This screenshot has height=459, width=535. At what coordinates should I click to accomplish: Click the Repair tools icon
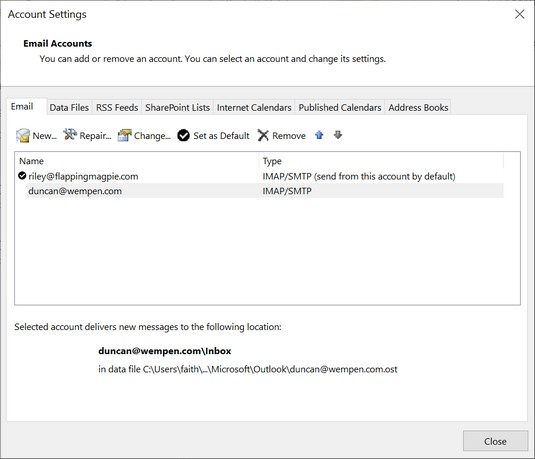point(70,135)
